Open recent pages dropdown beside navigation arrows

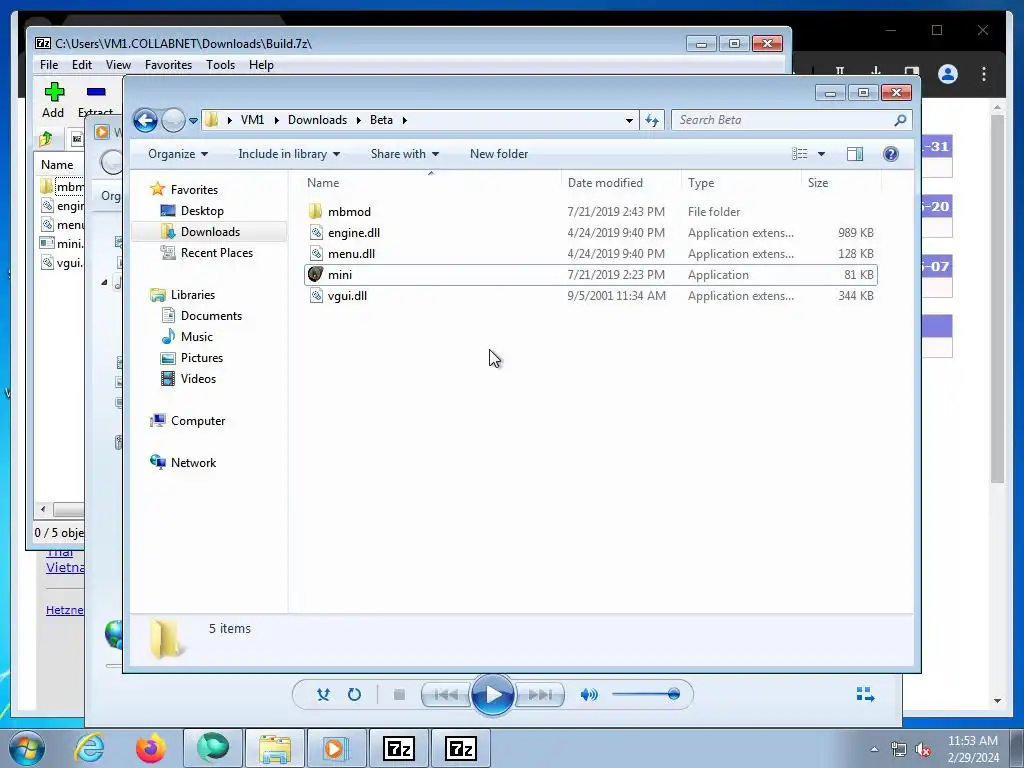pos(193,121)
